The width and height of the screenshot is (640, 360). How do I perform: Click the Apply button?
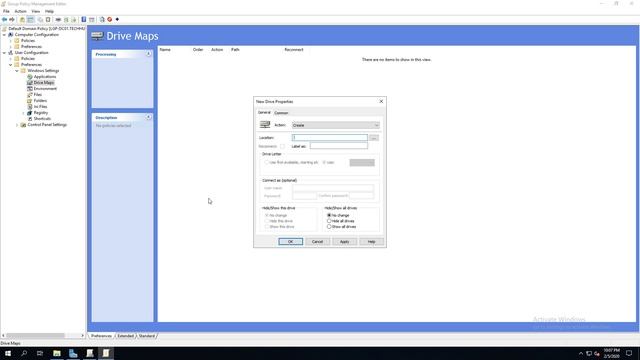click(344, 242)
